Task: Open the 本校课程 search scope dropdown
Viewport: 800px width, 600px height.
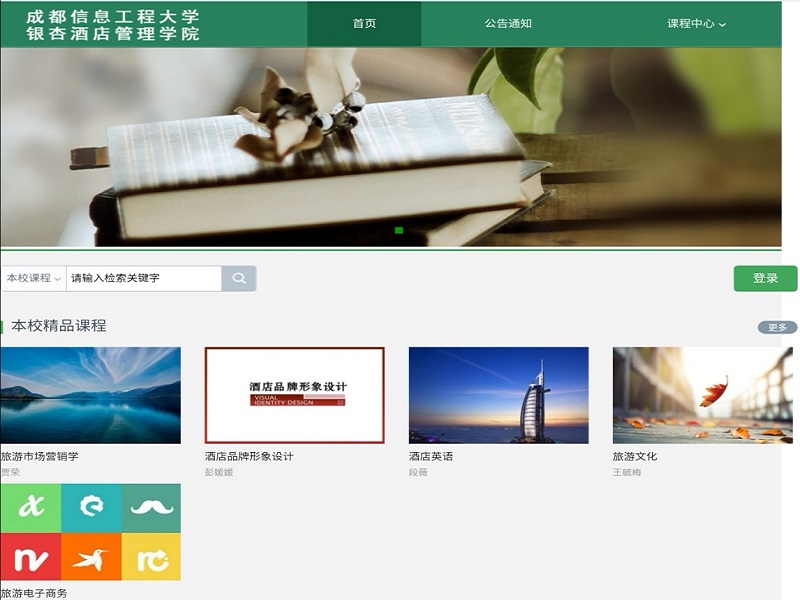Action: click(33, 278)
